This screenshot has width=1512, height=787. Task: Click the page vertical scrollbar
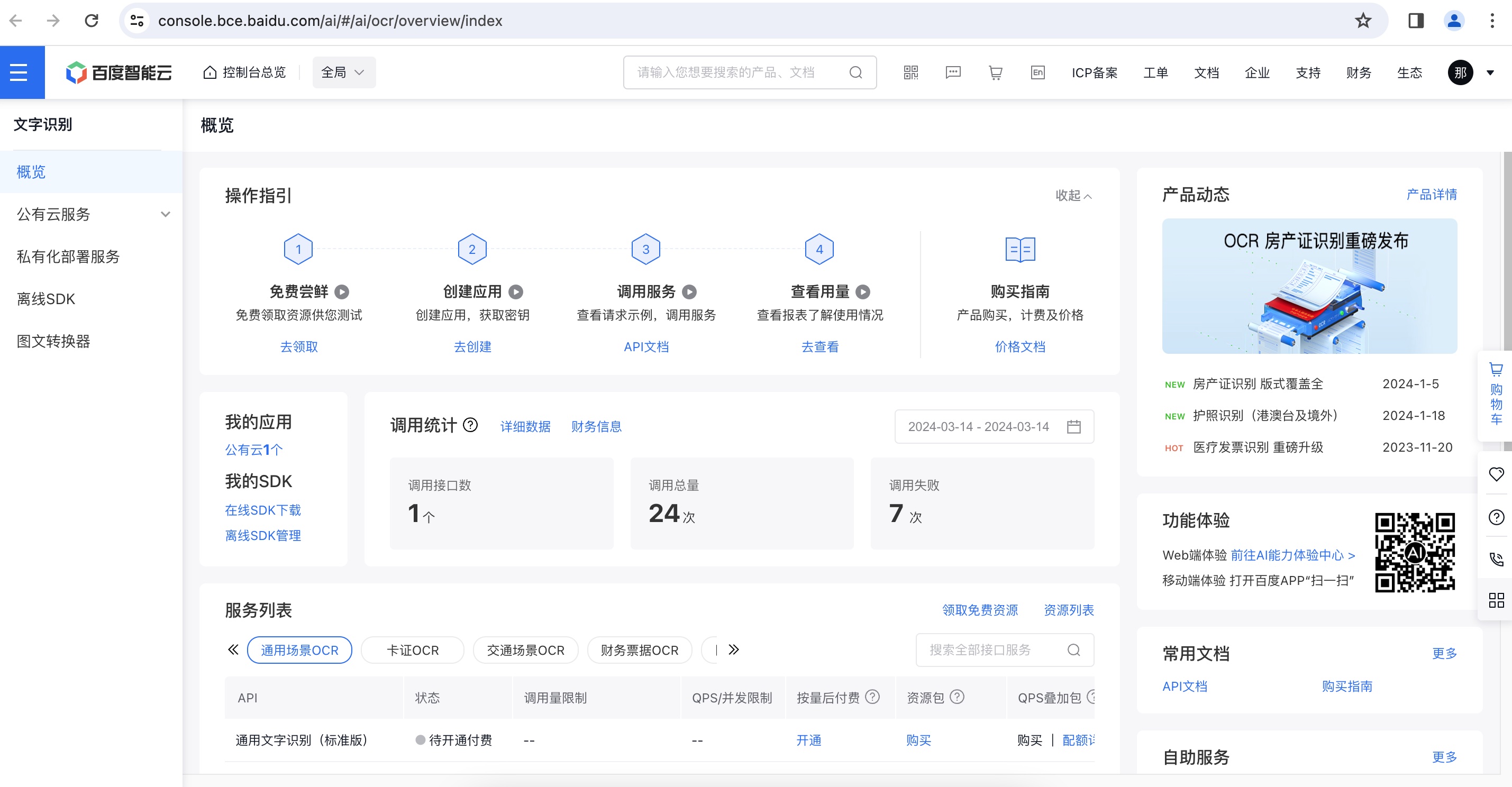click(1507, 300)
